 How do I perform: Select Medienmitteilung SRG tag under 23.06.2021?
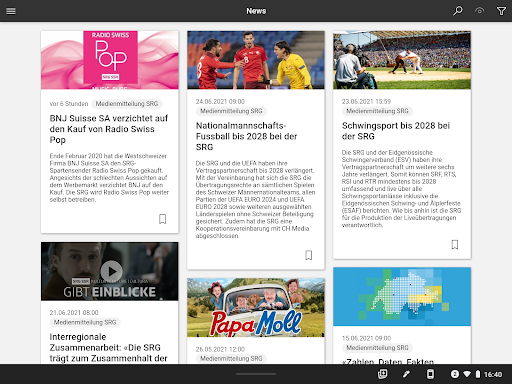[377, 111]
